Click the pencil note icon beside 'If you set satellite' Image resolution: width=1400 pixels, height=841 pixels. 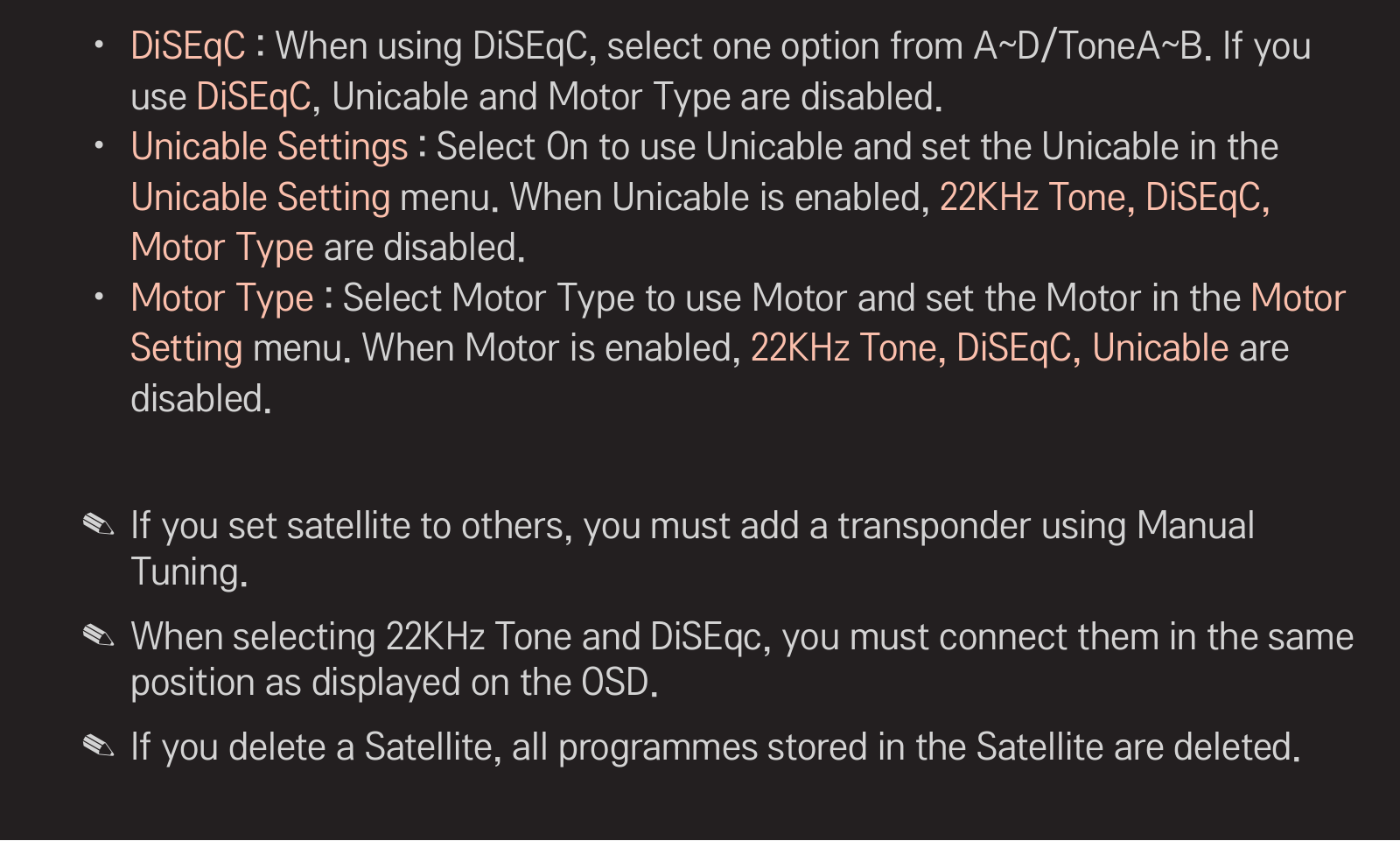[x=98, y=525]
